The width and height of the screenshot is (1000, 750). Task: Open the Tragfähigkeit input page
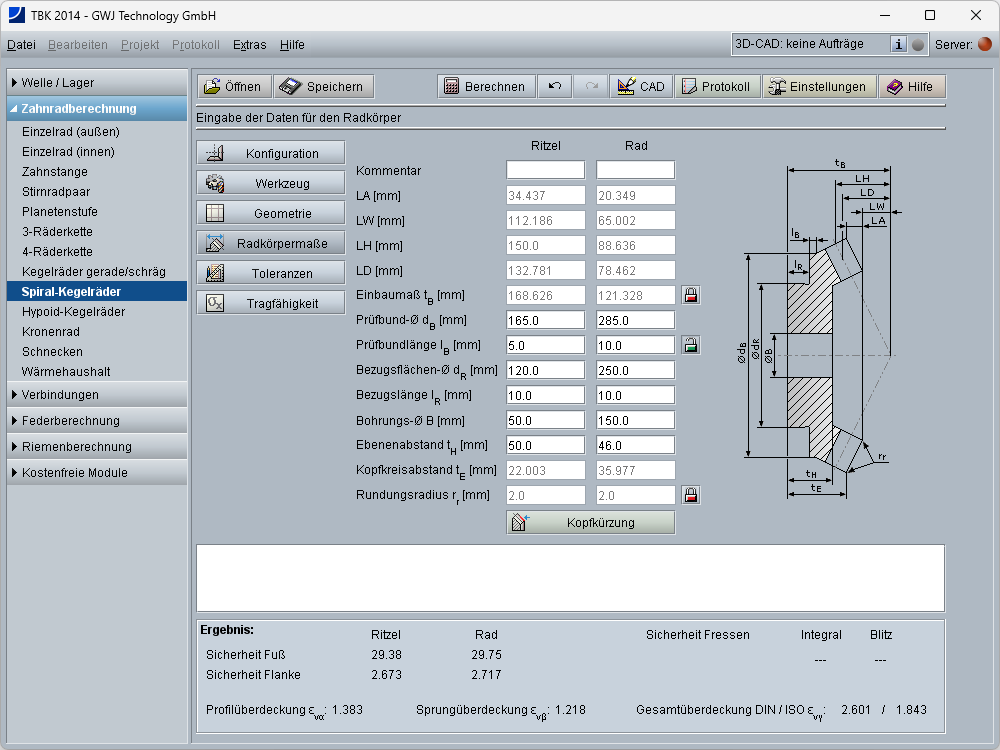click(x=271, y=303)
